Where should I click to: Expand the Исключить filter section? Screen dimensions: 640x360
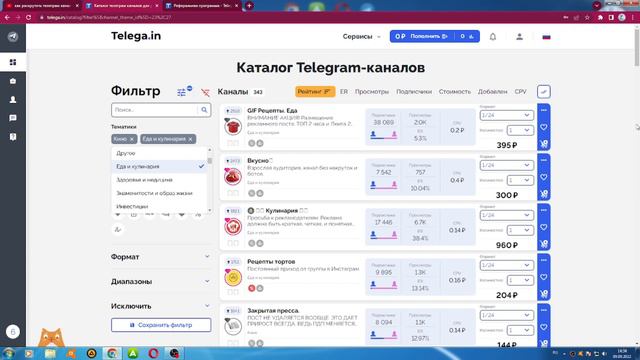click(x=161, y=306)
